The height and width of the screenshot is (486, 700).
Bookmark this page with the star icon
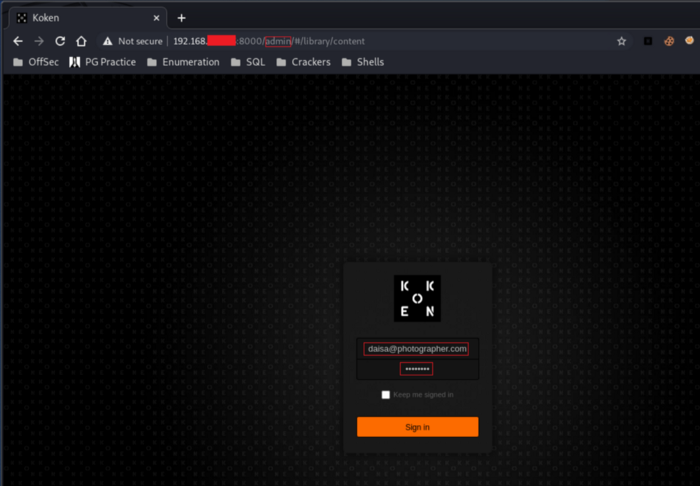click(621, 41)
